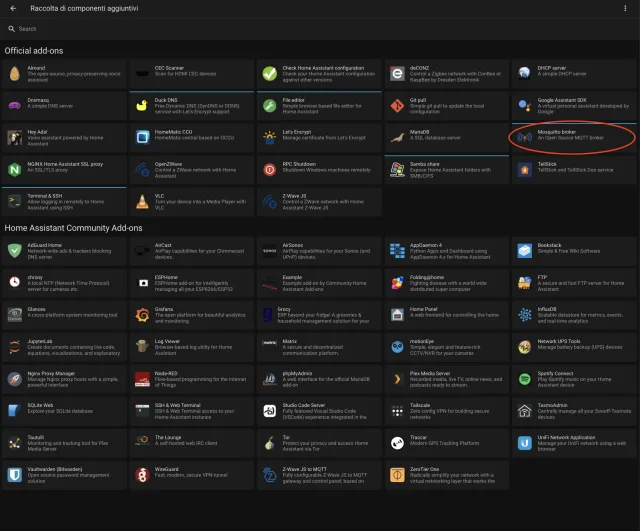
Task: Click the NGINX Home Assistant SSL proxy icon
Action: 14,169
